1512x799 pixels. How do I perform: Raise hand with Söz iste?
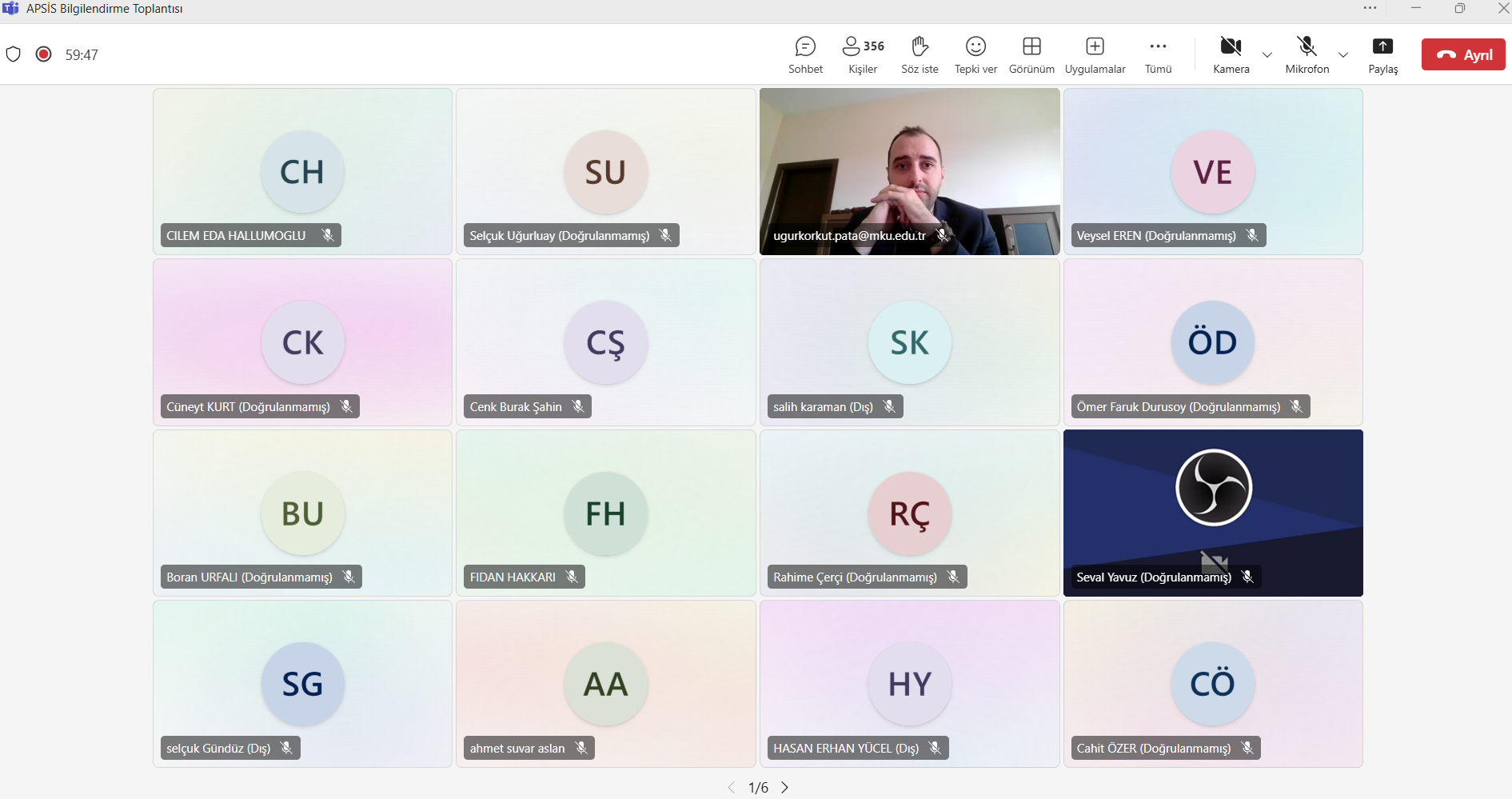(920, 54)
